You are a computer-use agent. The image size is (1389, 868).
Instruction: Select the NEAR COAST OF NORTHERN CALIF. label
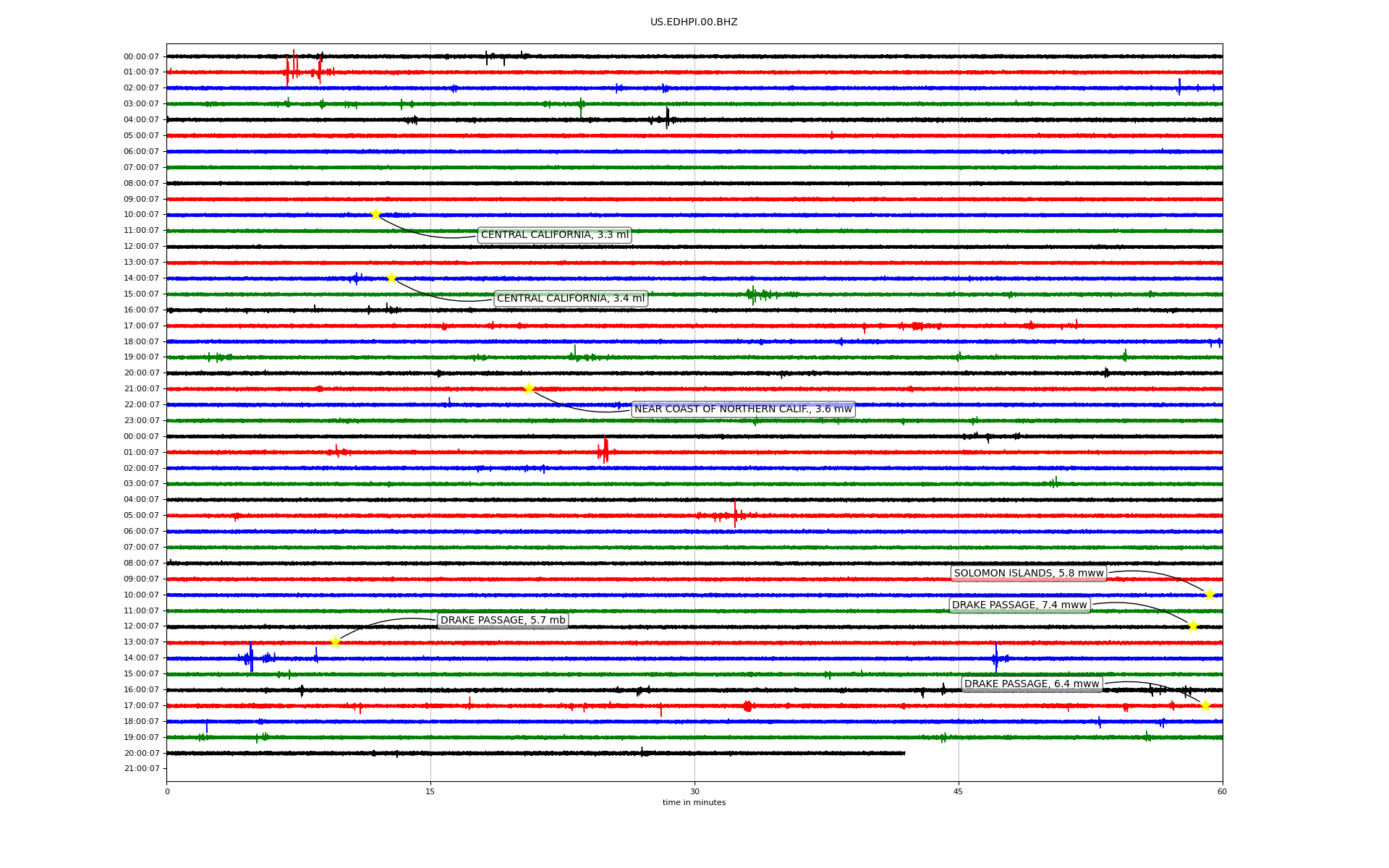click(x=743, y=409)
